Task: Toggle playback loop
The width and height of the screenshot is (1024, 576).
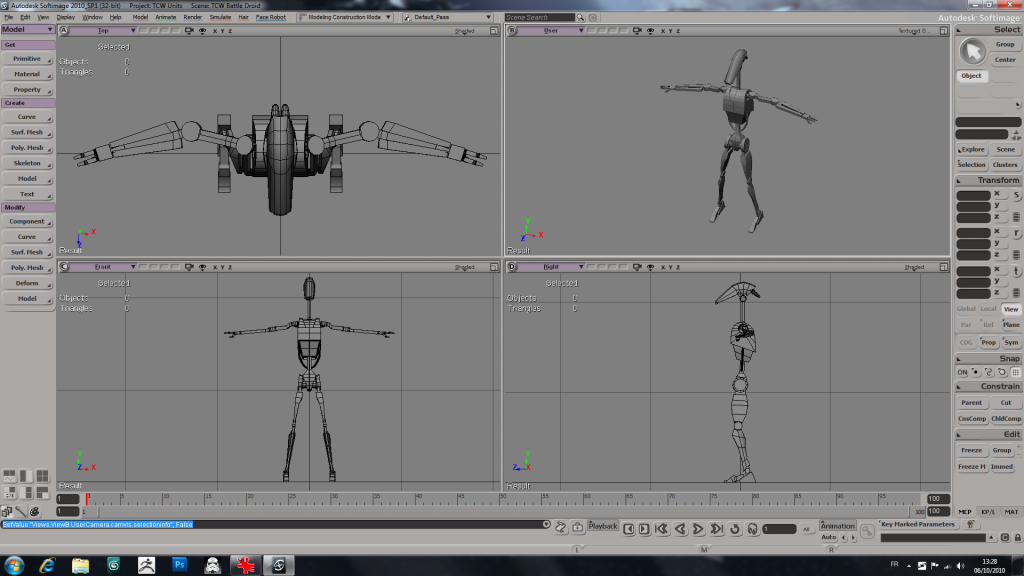Action: point(735,529)
